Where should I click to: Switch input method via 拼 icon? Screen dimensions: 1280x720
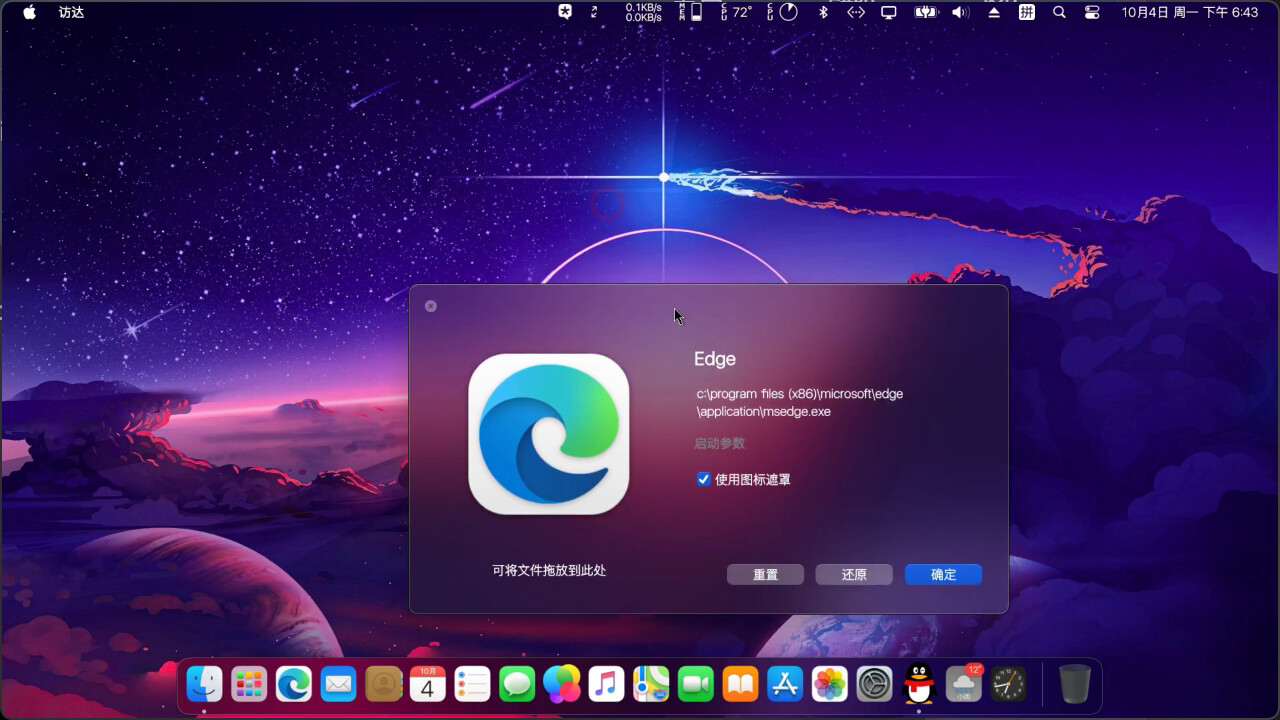point(1027,12)
